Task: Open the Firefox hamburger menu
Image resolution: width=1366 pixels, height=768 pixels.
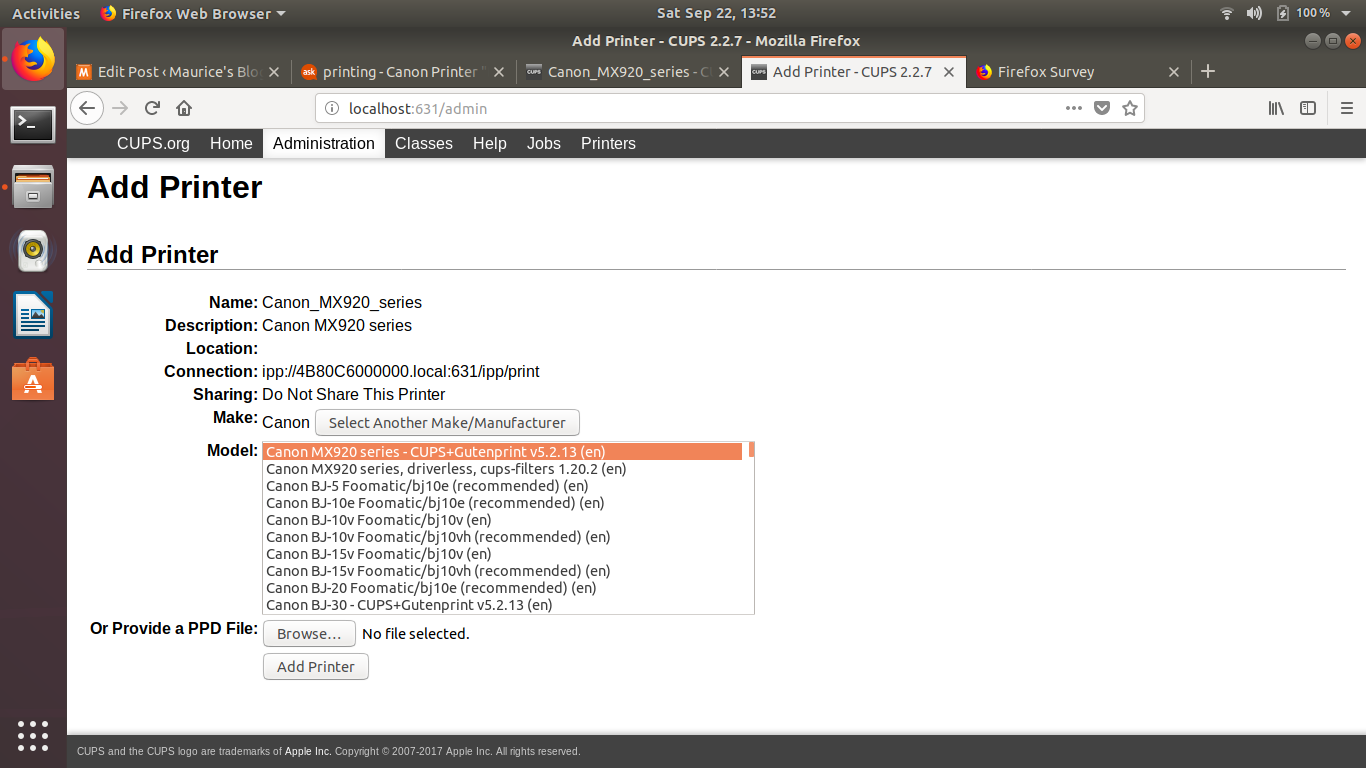Action: pyautogui.click(x=1346, y=108)
